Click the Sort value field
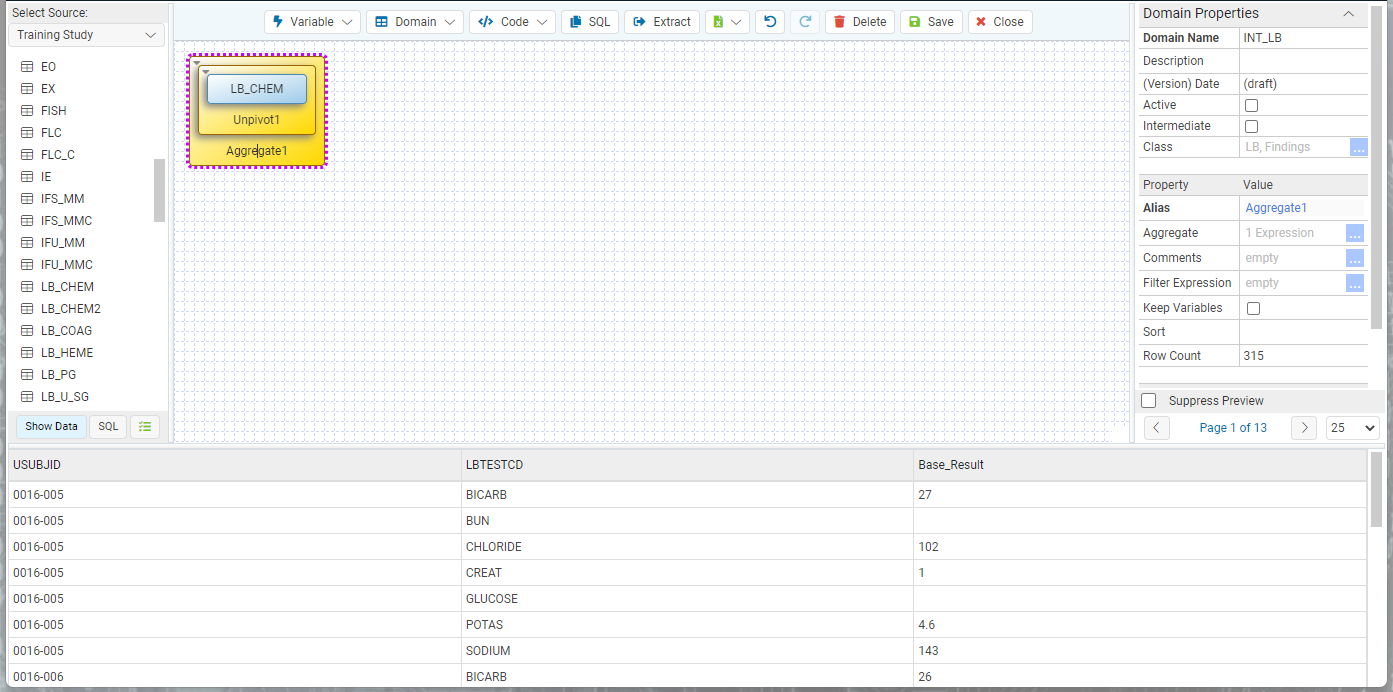This screenshot has width=1393, height=692. pyautogui.click(x=1303, y=332)
